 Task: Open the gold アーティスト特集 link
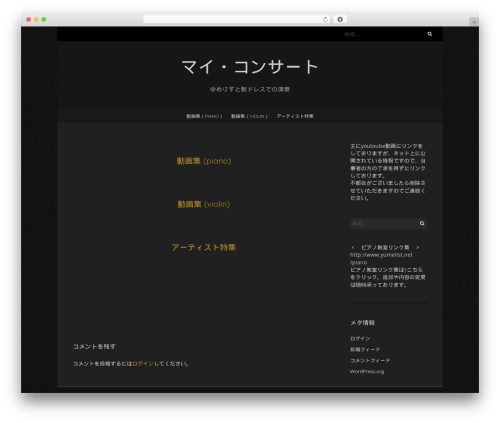pyautogui.click(x=204, y=247)
